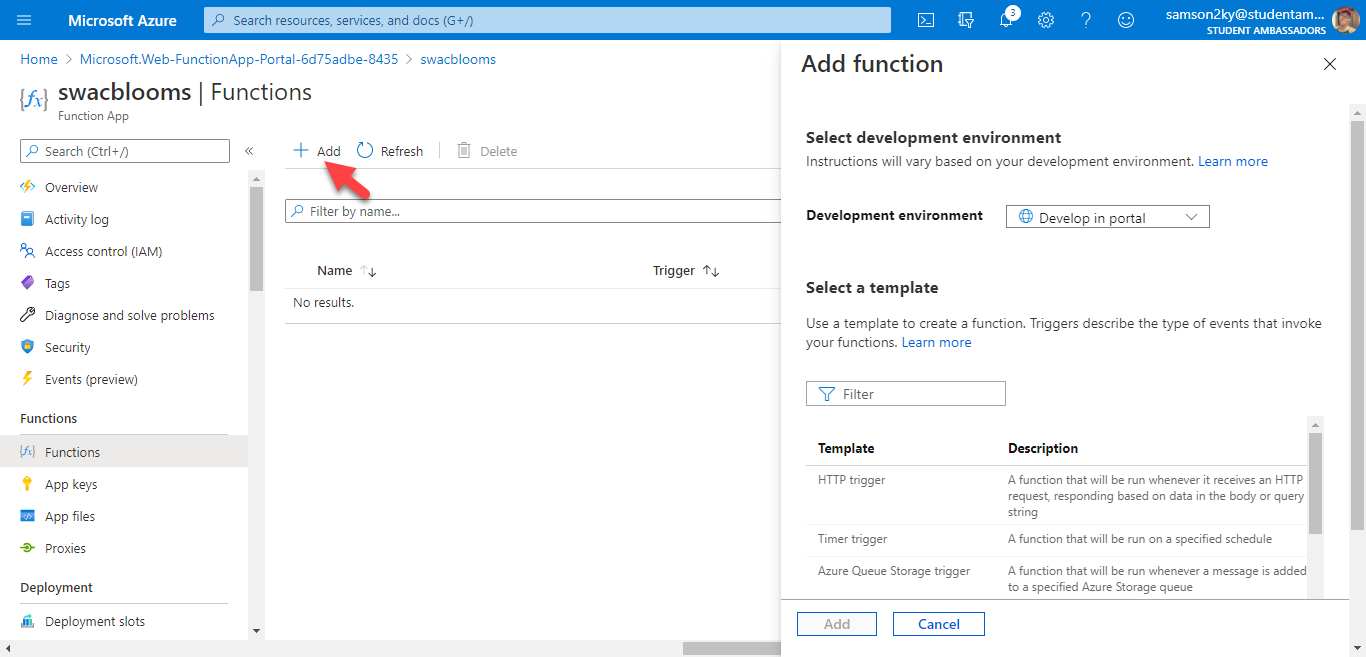Focus the top Search resources box
Screen dimensions: 1366x657
(547, 20)
